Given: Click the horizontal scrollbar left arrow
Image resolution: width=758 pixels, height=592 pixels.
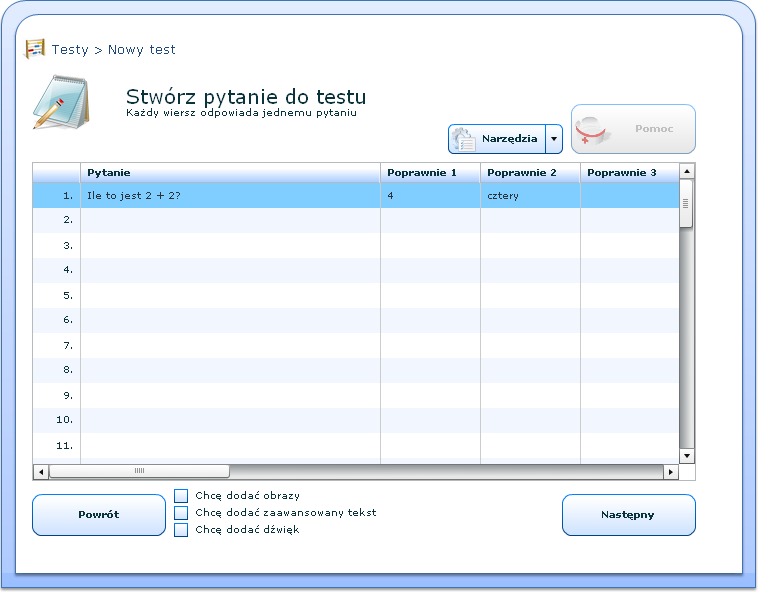Looking at the screenshot, I should pyautogui.click(x=41, y=472).
